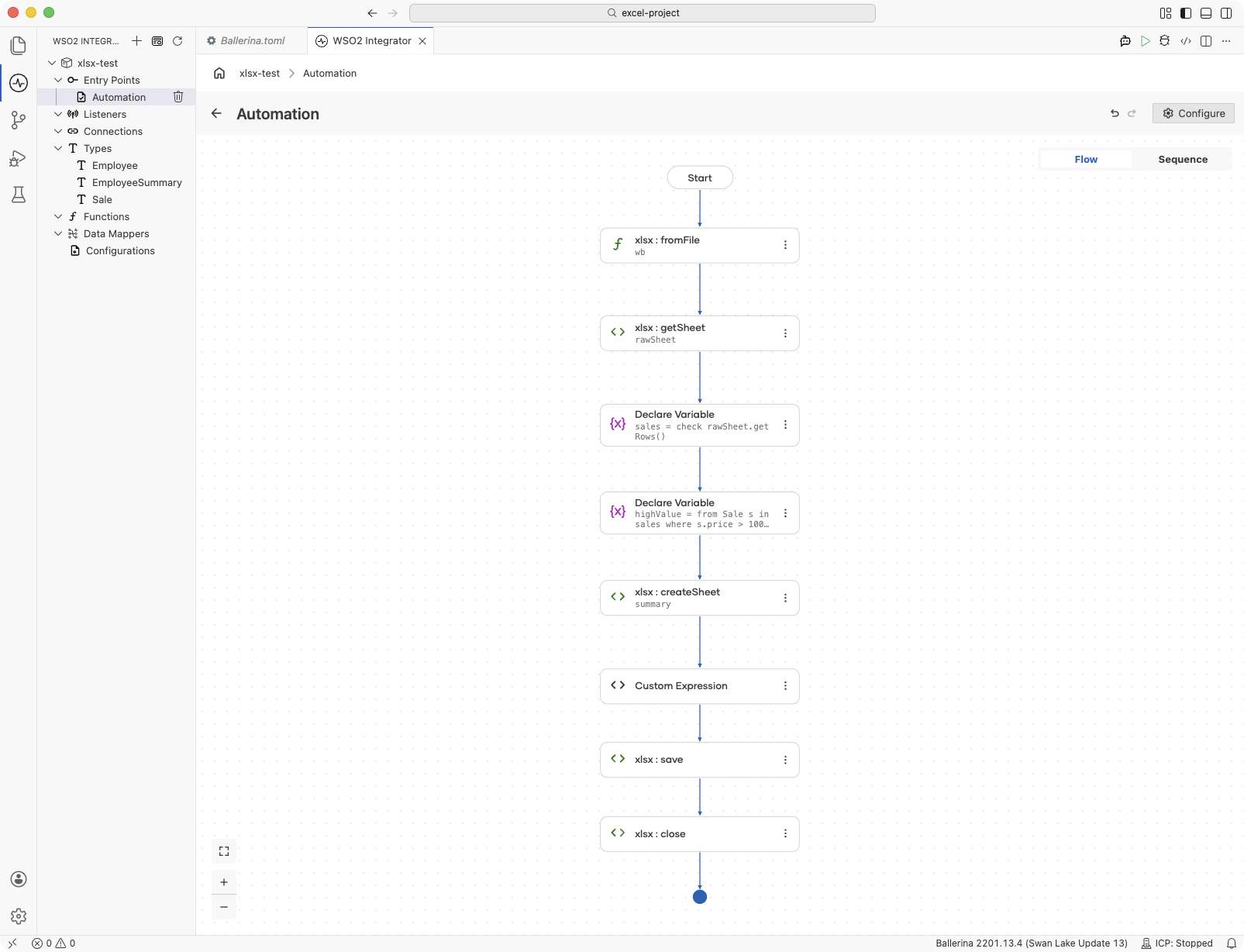1244x952 pixels.
Task: Select the xlsx : getSheet node
Action: (700, 333)
